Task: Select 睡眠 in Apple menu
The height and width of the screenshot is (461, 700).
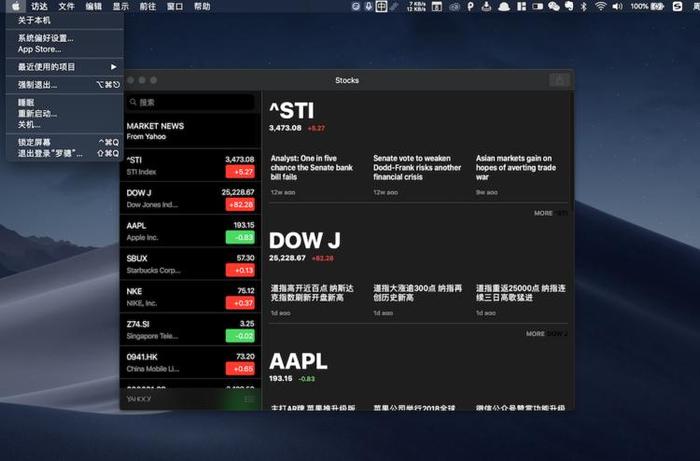Action: click(64, 103)
